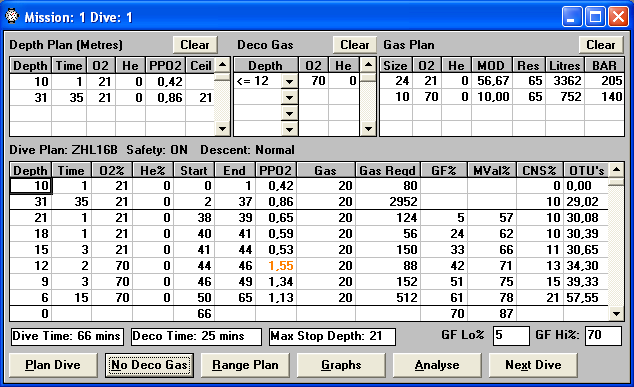
Task: Click GF% column header
Action: (x=444, y=171)
